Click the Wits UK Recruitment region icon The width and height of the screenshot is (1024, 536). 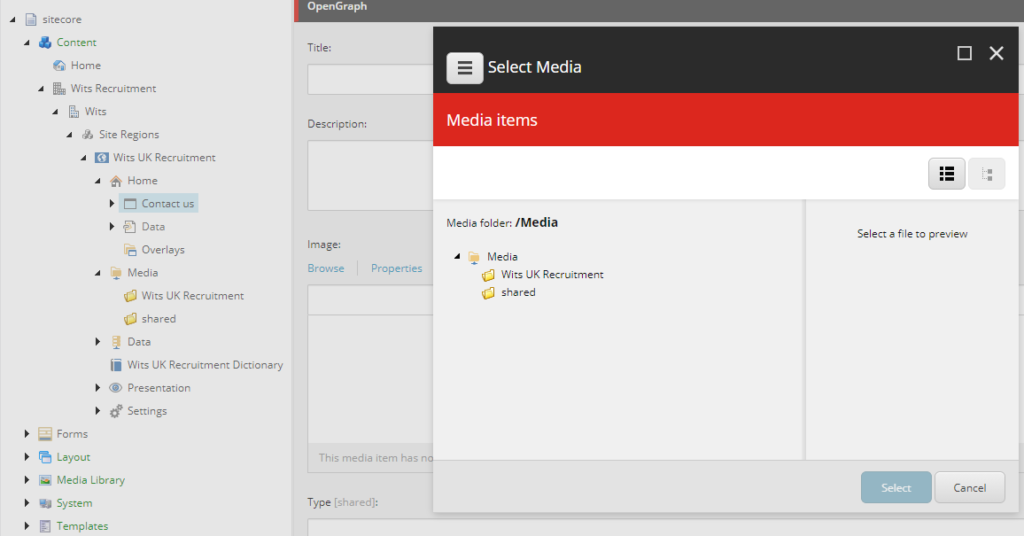click(102, 157)
